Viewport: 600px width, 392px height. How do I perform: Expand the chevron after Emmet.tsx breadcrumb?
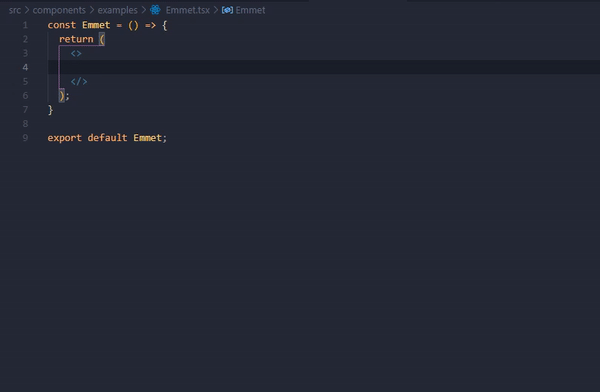(216, 10)
